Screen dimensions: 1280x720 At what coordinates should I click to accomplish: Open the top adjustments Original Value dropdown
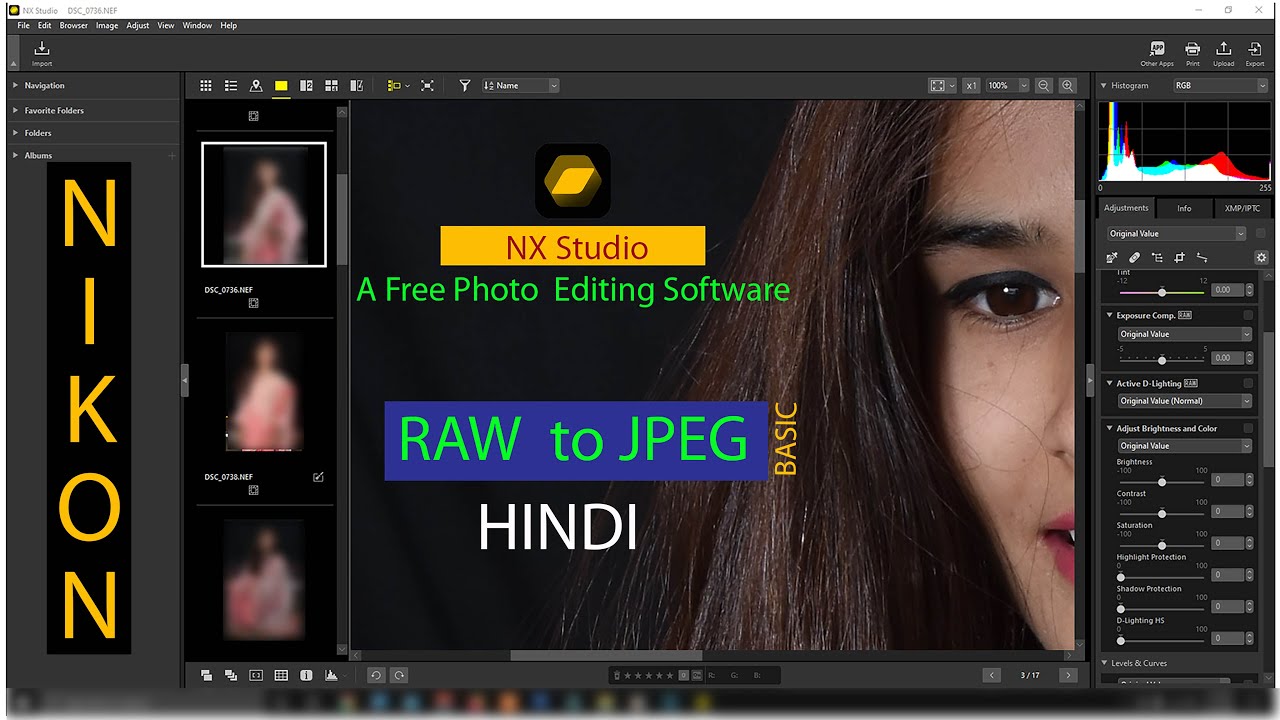coord(1176,233)
